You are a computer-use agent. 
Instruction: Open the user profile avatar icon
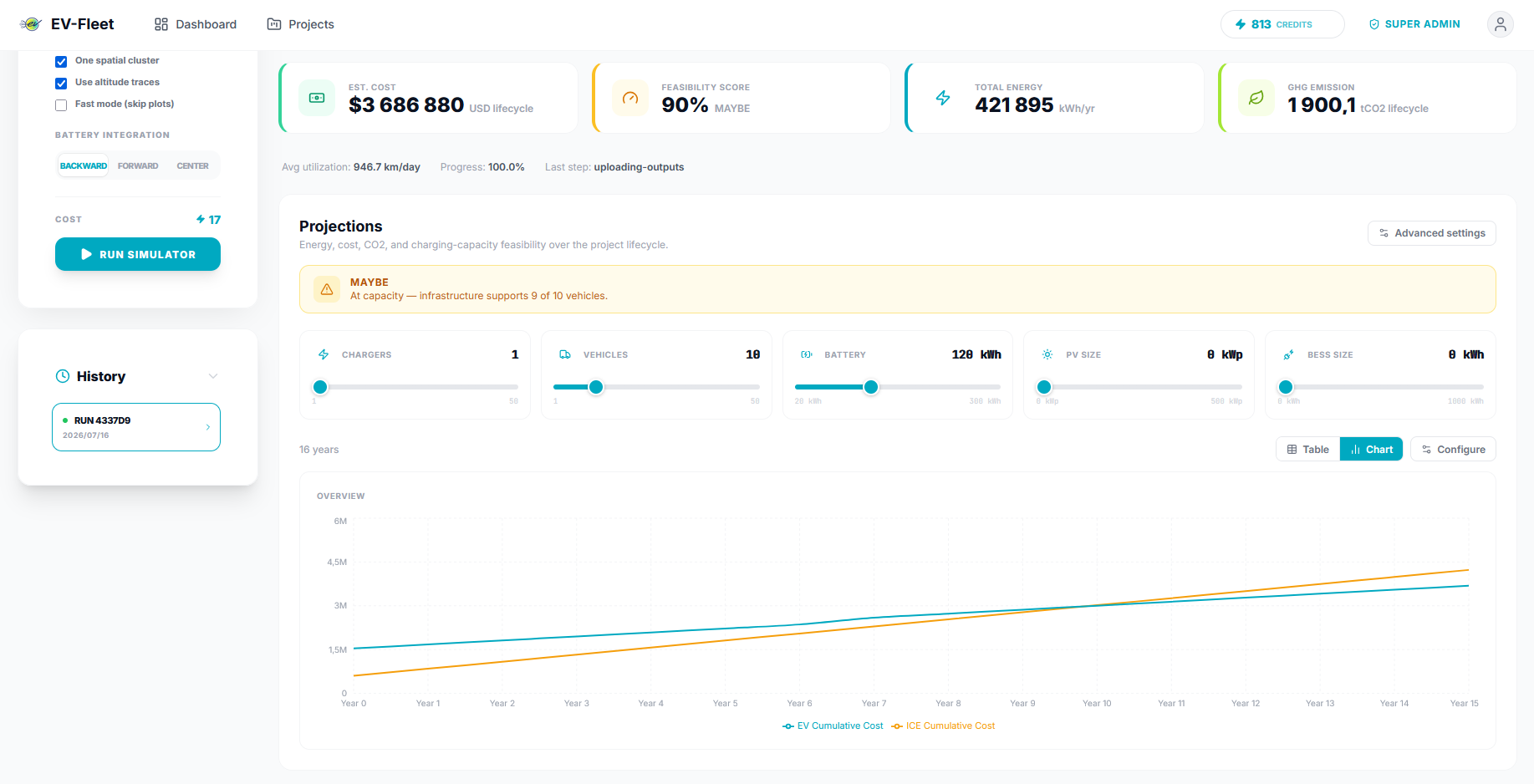point(1501,24)
